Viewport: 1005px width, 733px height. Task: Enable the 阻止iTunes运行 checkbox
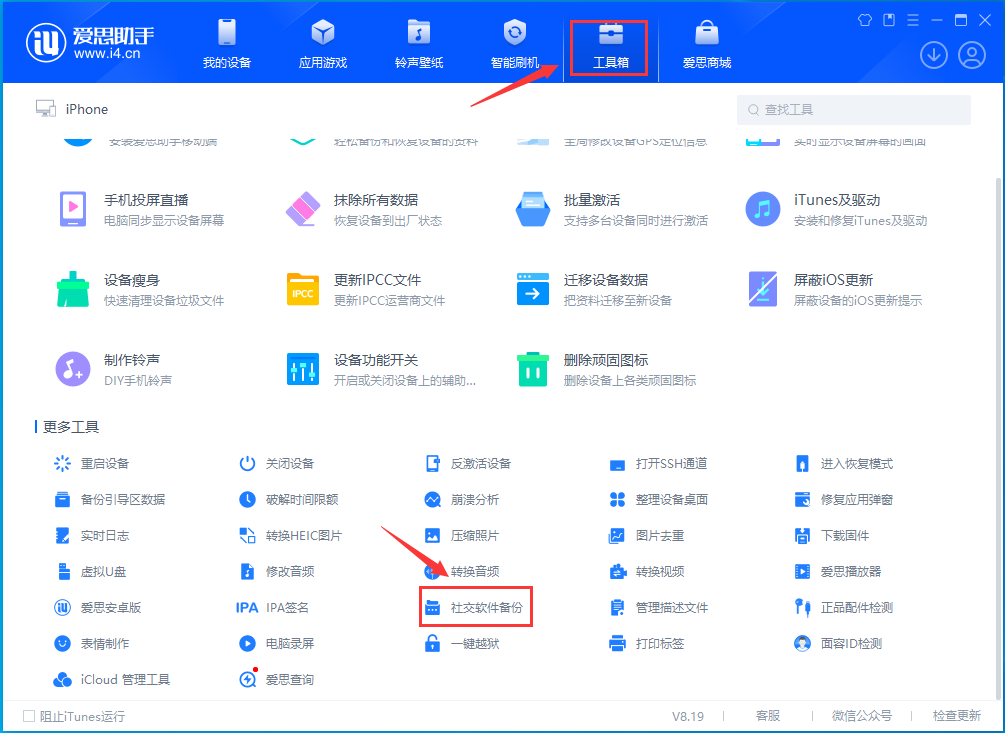[x=29, y=715]
